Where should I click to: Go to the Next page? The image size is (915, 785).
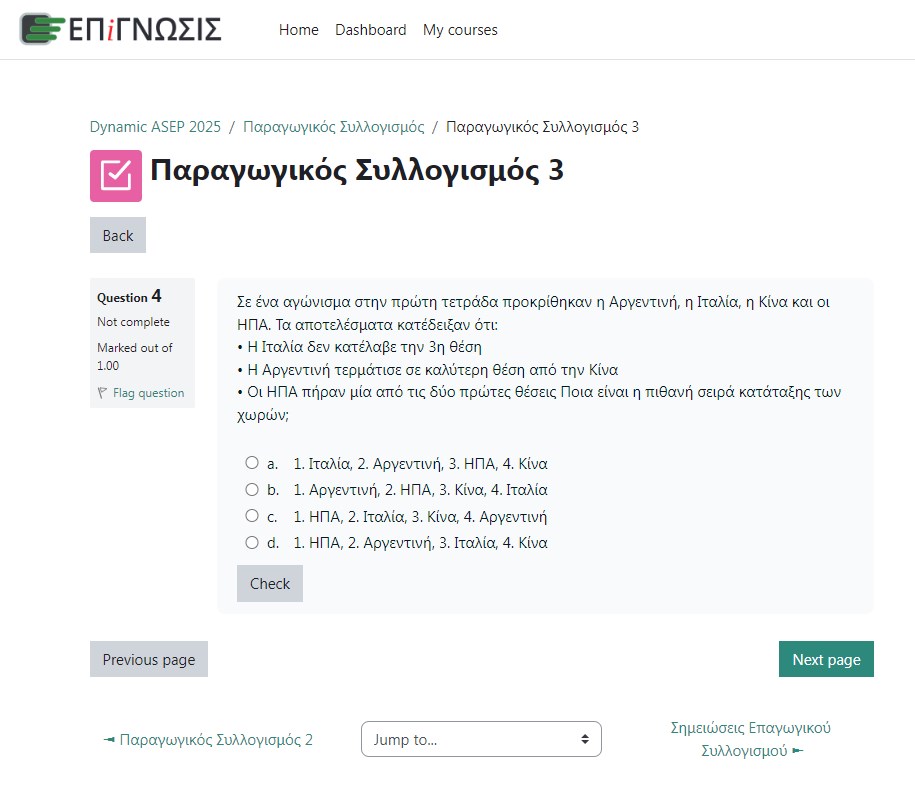pos(826,659)
